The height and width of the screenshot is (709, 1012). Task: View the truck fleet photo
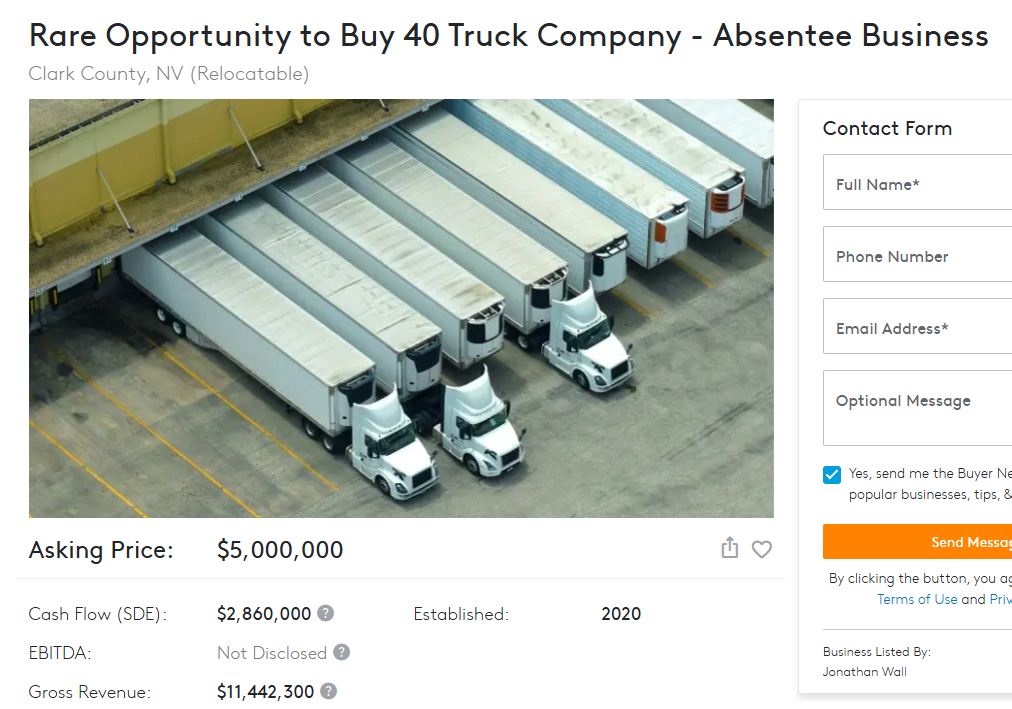pyautogui.click(x=400, y=307)
